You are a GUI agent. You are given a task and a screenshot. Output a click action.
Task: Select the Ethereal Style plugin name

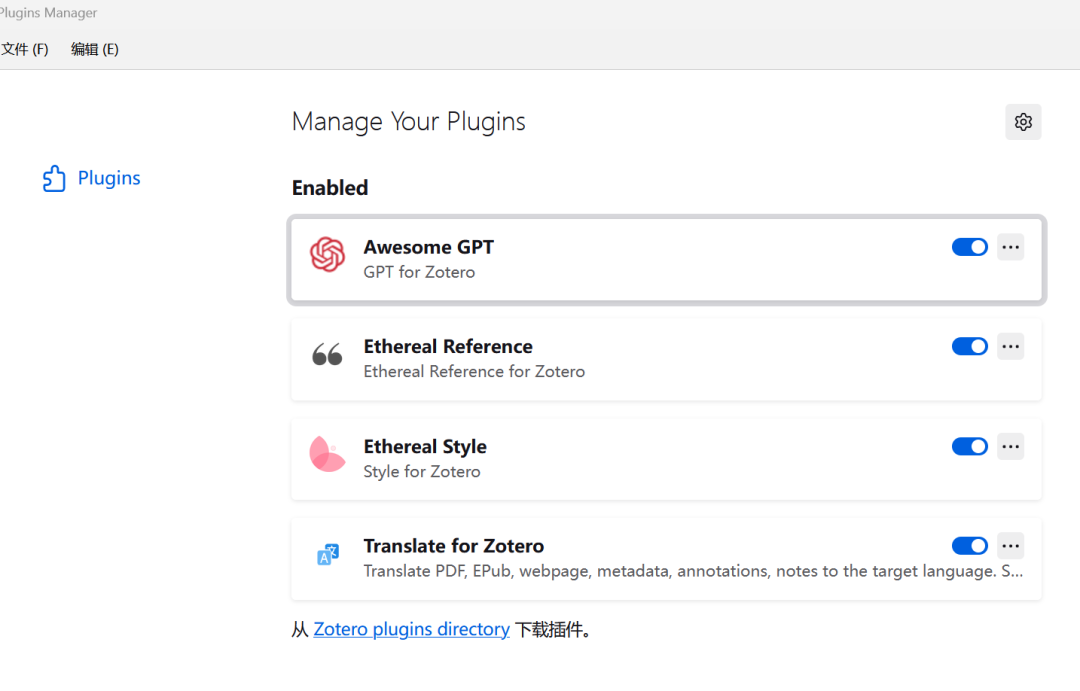425,447
